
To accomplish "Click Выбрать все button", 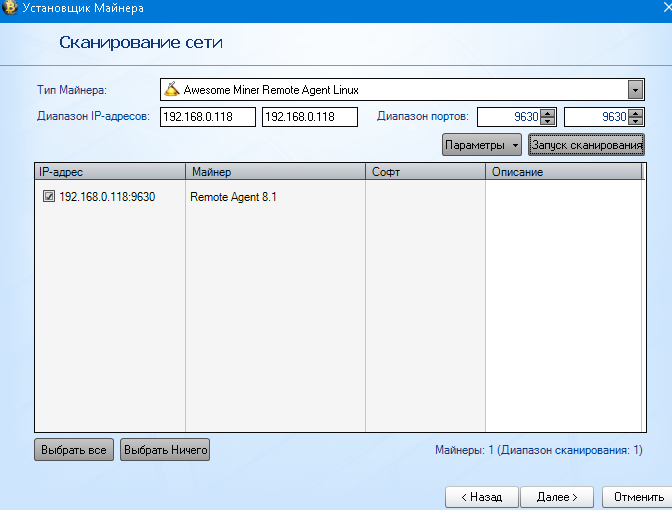I will (x=74, y=450).
